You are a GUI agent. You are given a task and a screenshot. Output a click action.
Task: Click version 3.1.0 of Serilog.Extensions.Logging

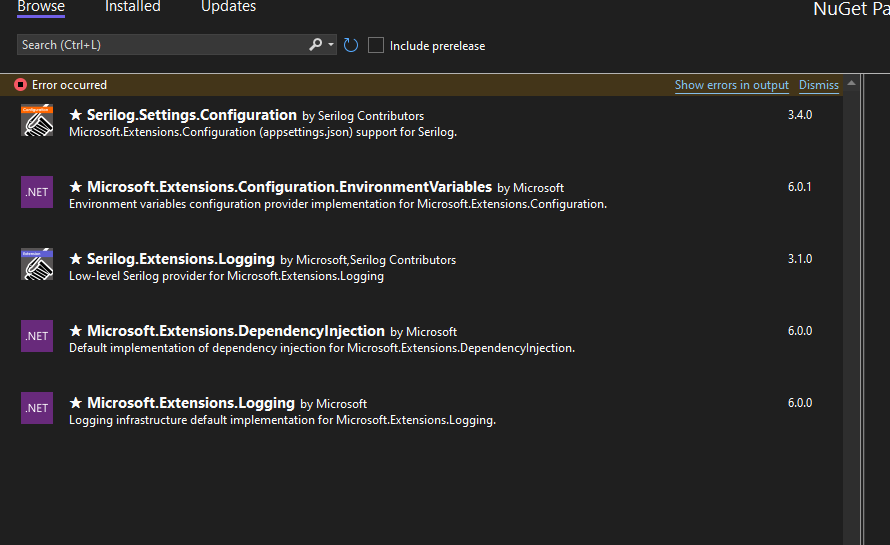tap(799, 259)
